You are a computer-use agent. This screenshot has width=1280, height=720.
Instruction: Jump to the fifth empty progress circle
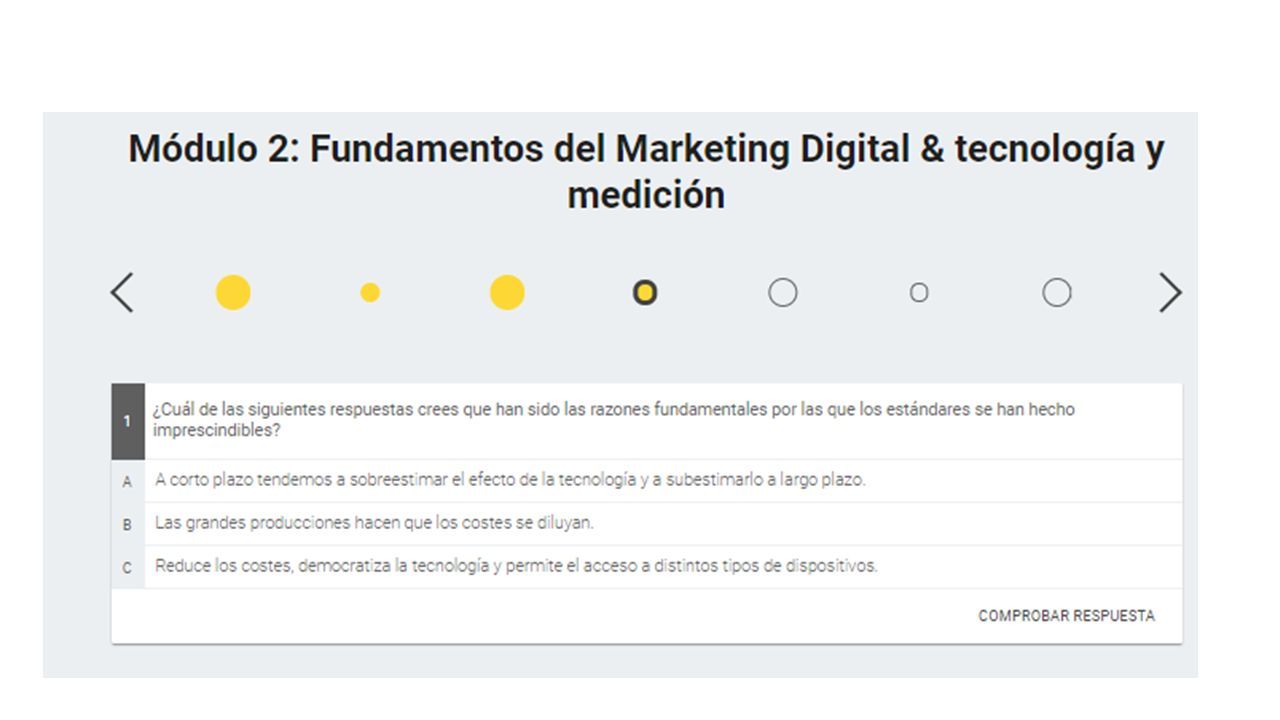tap(782, 293)
